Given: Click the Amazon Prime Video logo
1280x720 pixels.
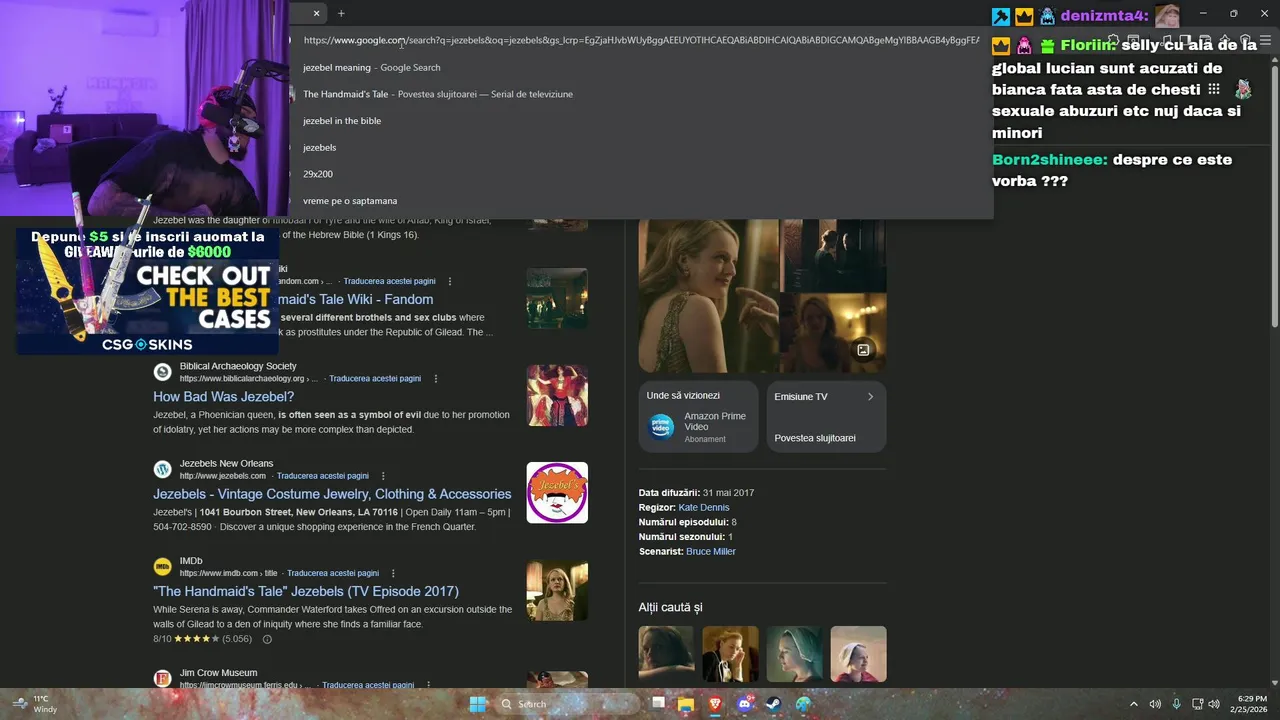Looking at the screenshot, I should point(661,427).
